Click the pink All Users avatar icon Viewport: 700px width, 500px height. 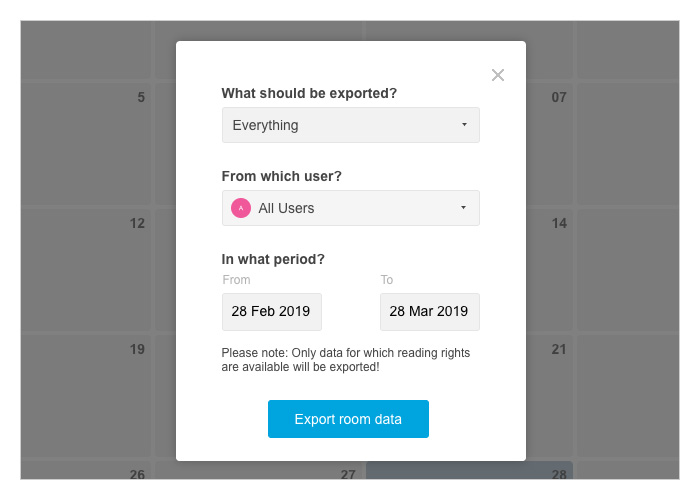coord(241,208)
